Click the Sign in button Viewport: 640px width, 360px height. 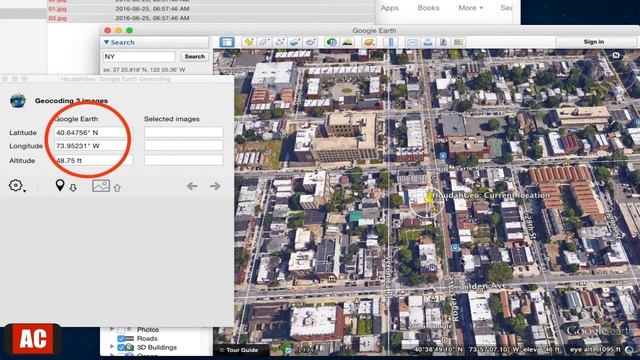(x=593, y=42)
